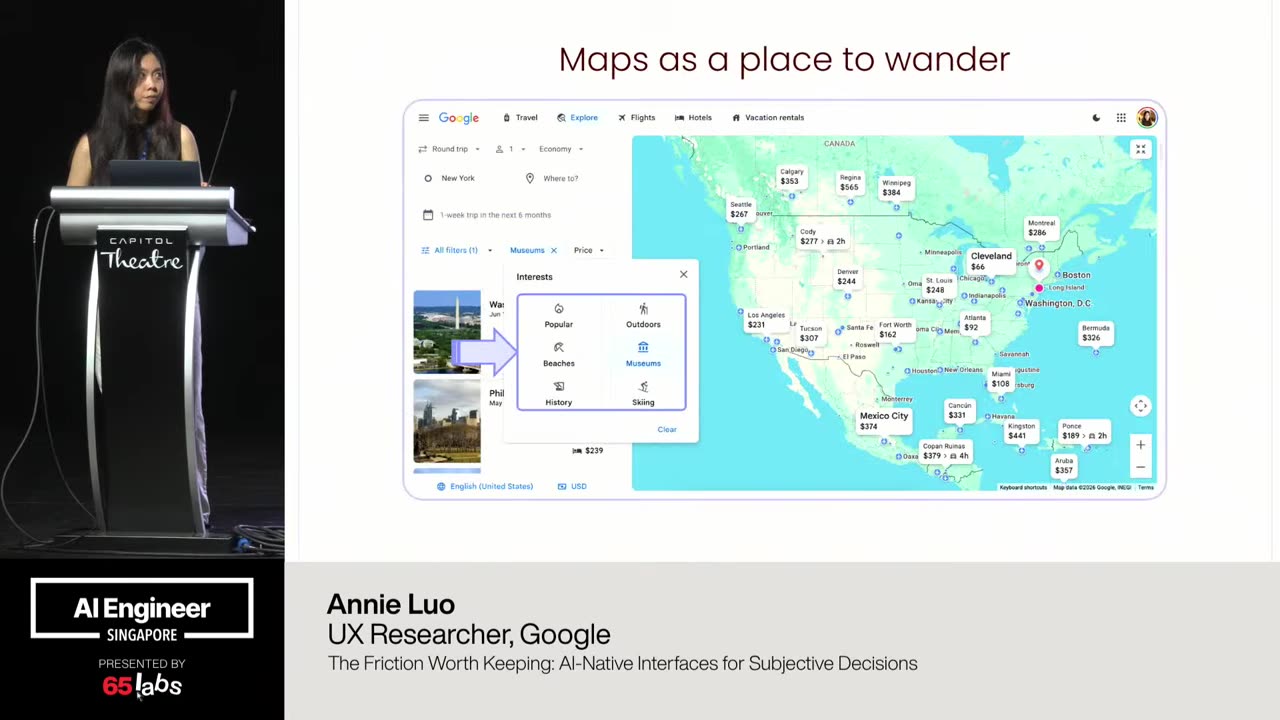Select the Skiing interest

(x=643, y=393)
